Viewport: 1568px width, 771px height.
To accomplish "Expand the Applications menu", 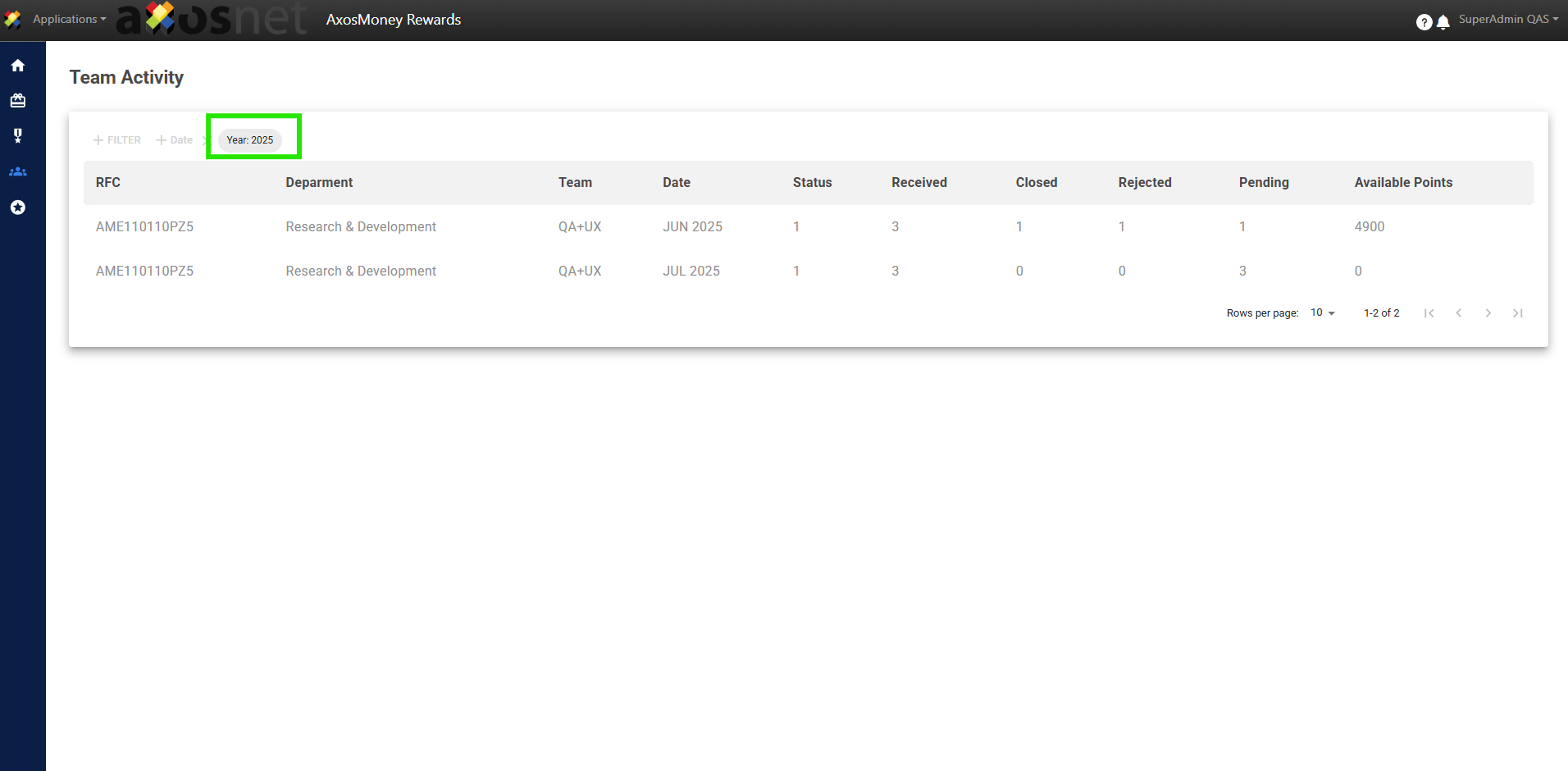I will pyautogui.click(x=69, y=19).
